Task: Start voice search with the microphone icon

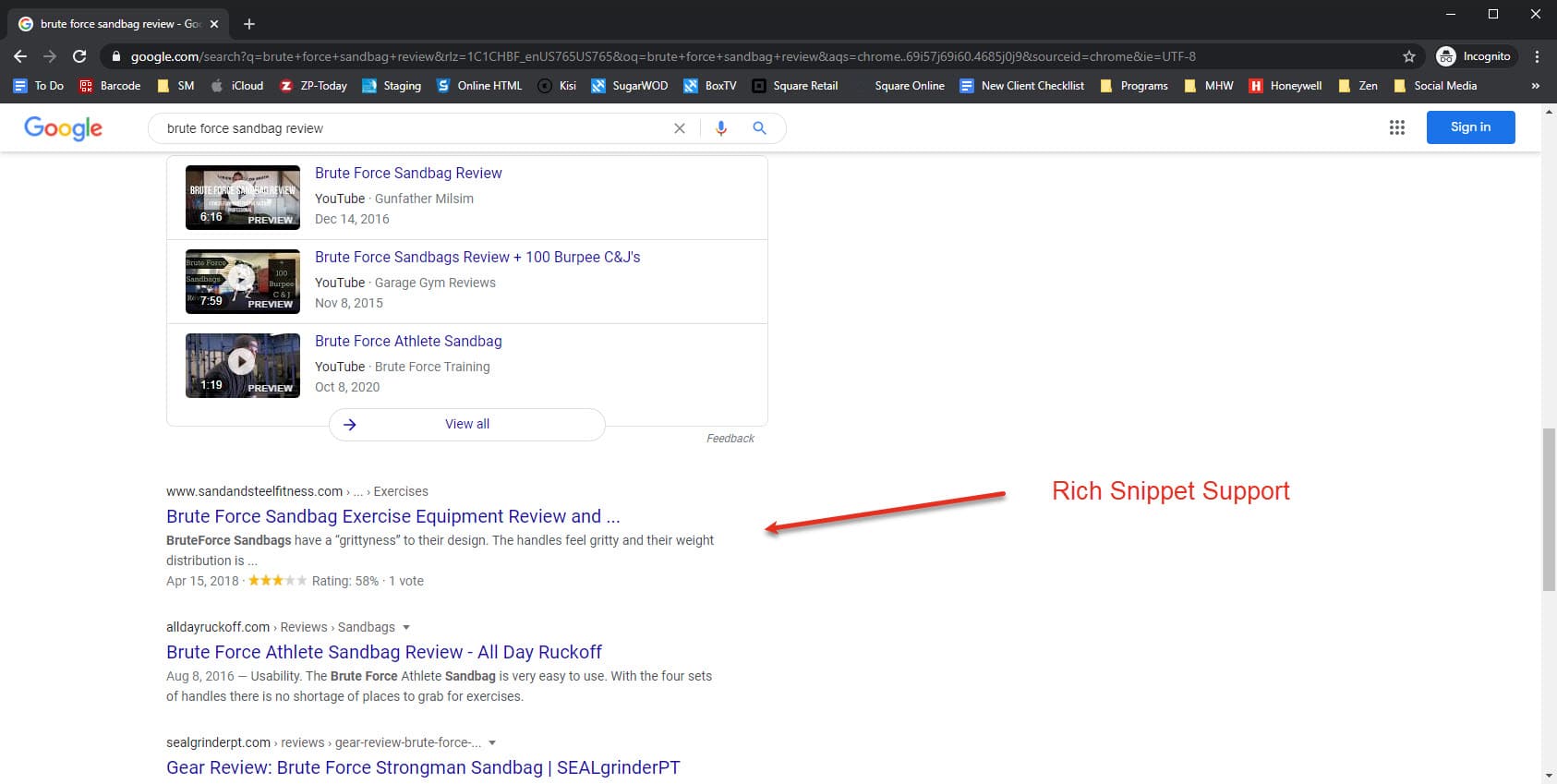Action: [x=721, y=128]
